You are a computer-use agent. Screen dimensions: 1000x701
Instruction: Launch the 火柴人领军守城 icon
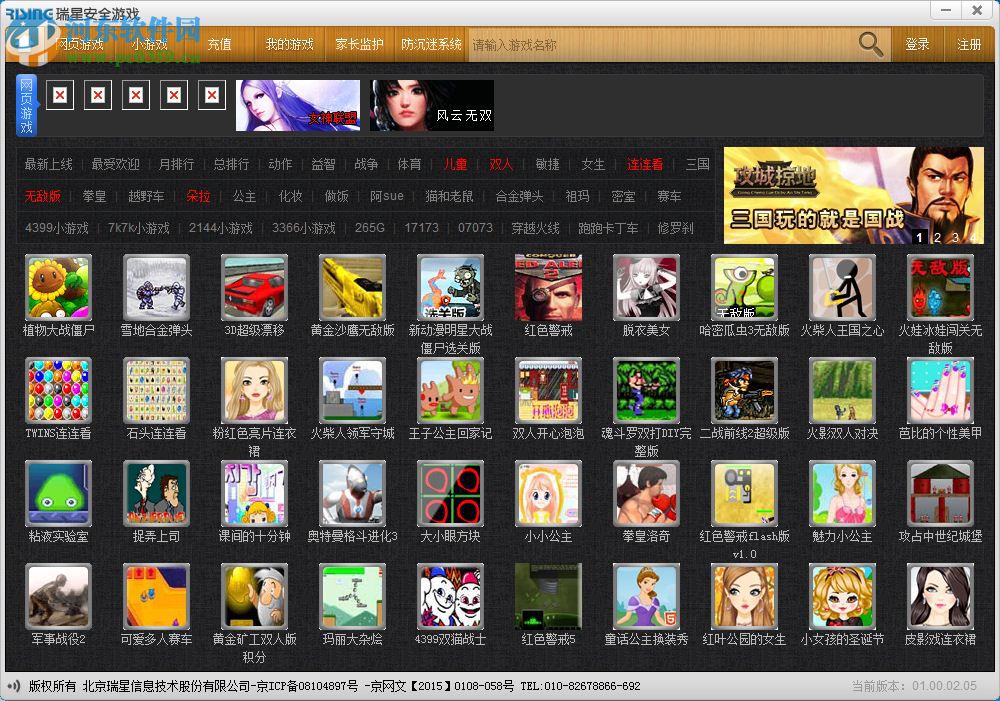(353, 390)
